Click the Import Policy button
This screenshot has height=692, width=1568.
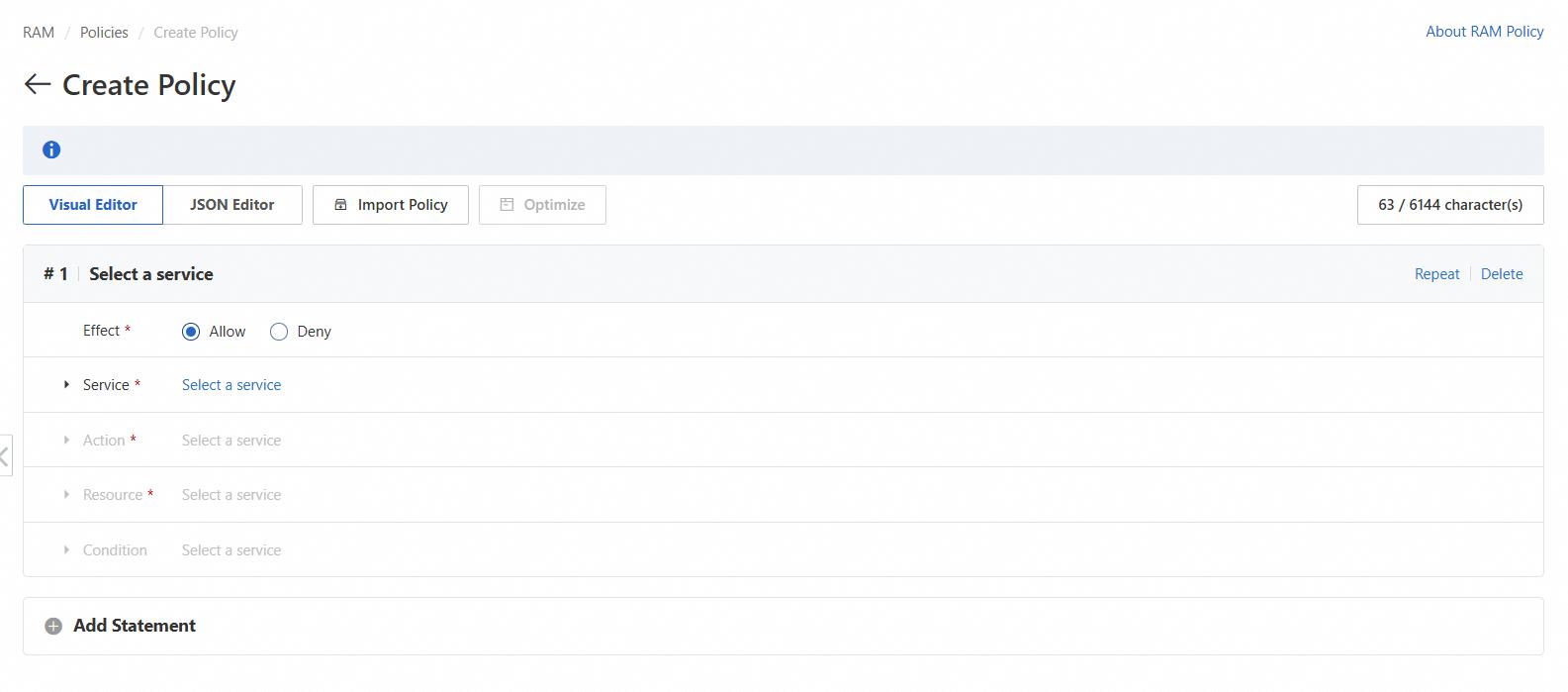[391, 205]
